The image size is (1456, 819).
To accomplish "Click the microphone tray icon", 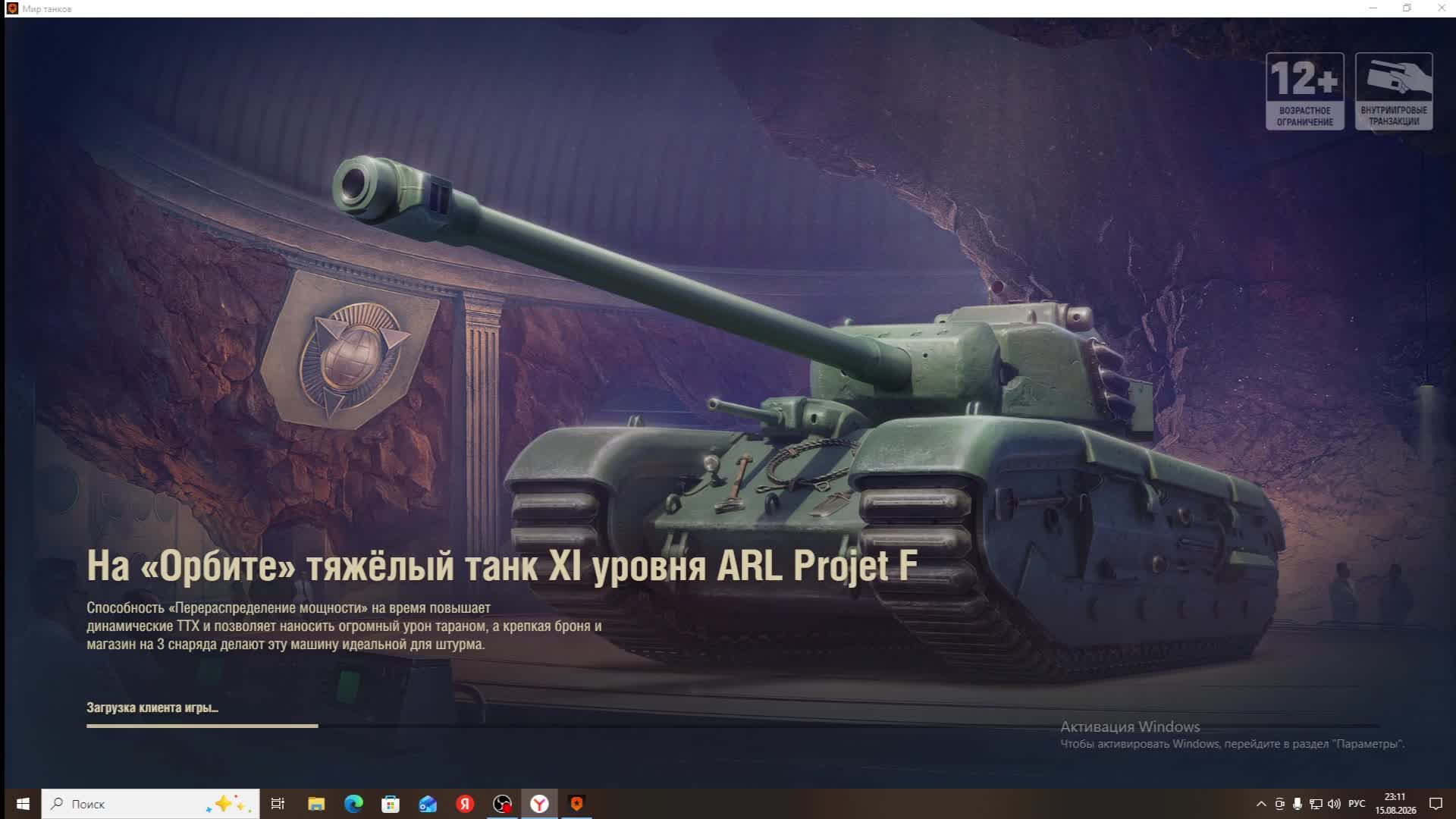I will [x=1298, y=804].
